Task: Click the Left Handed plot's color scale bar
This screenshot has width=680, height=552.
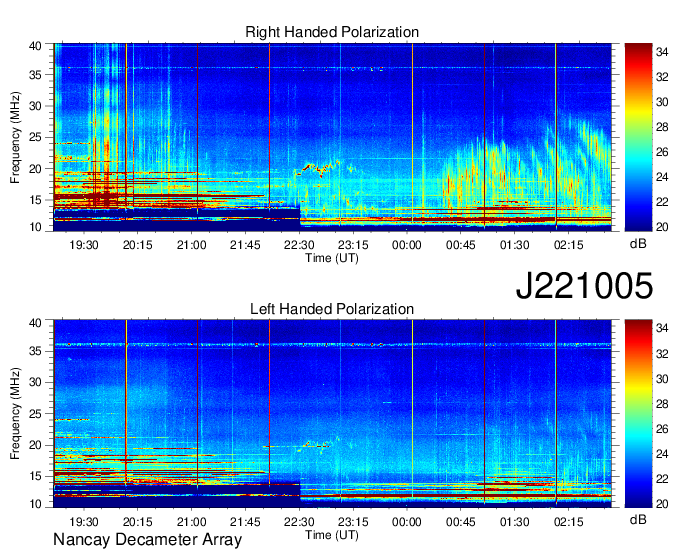Action: (638, 414)
